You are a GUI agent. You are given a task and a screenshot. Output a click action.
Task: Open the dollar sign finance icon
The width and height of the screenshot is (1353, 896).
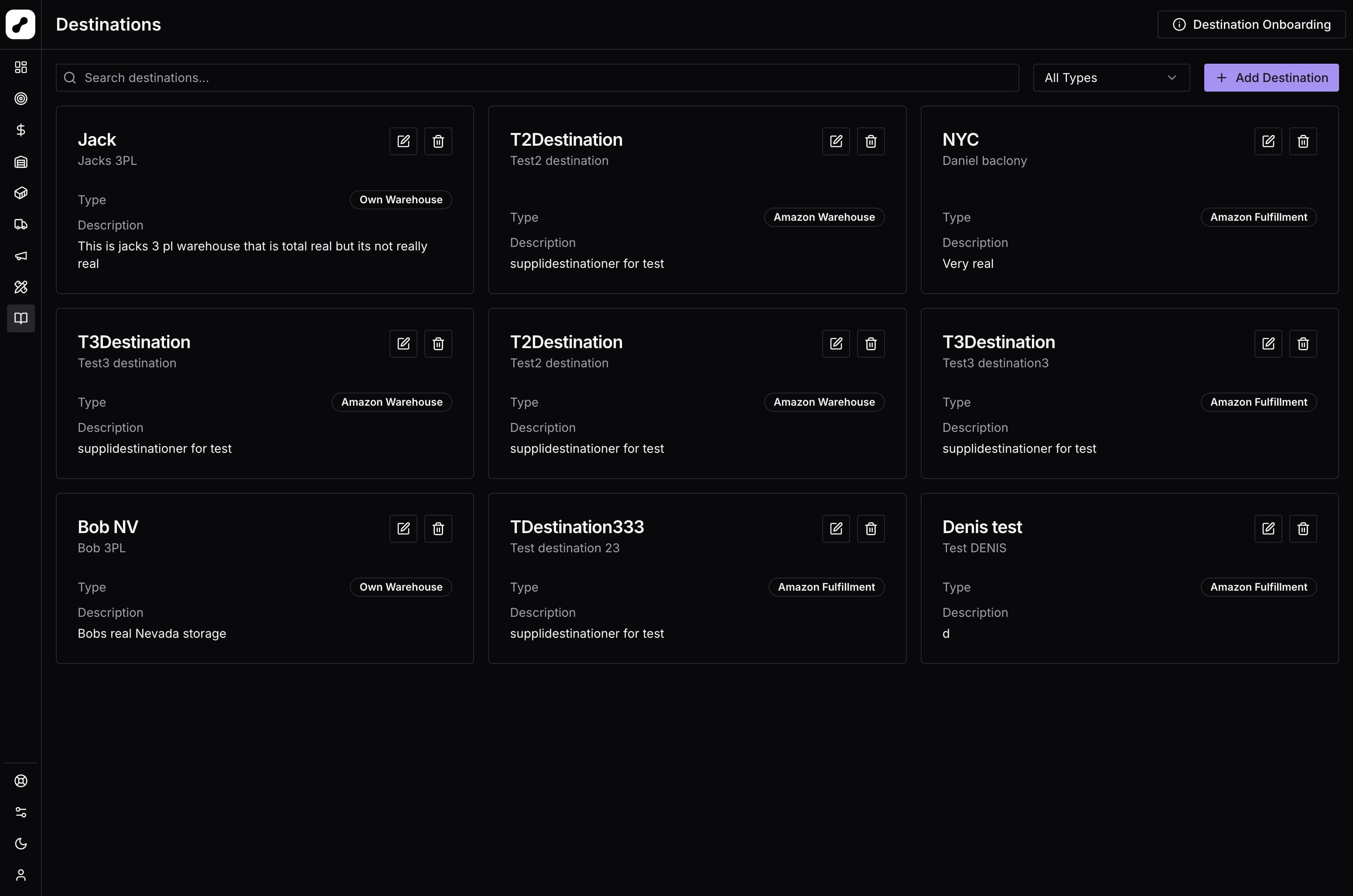(20, 130)
